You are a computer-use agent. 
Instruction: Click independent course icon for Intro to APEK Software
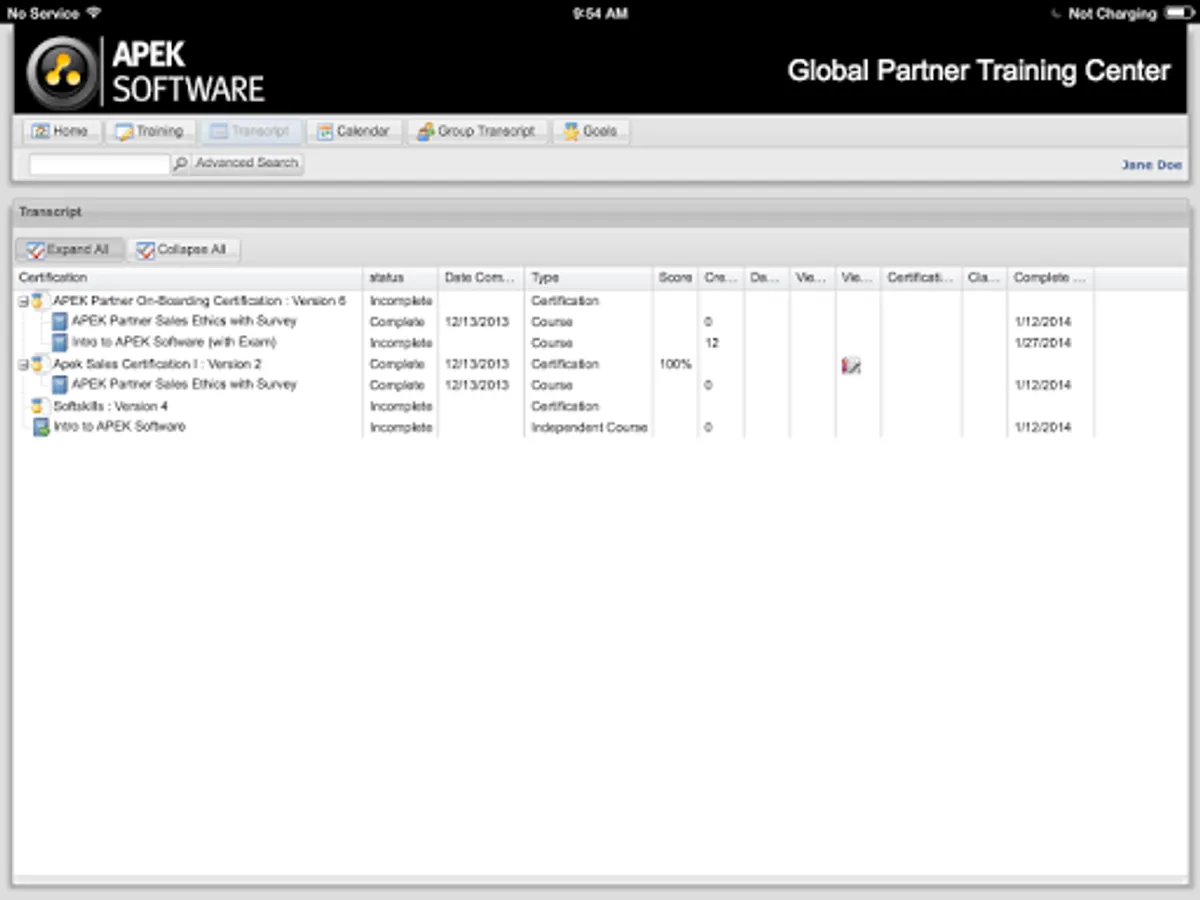pyautogui.click(x=41, y=428)
